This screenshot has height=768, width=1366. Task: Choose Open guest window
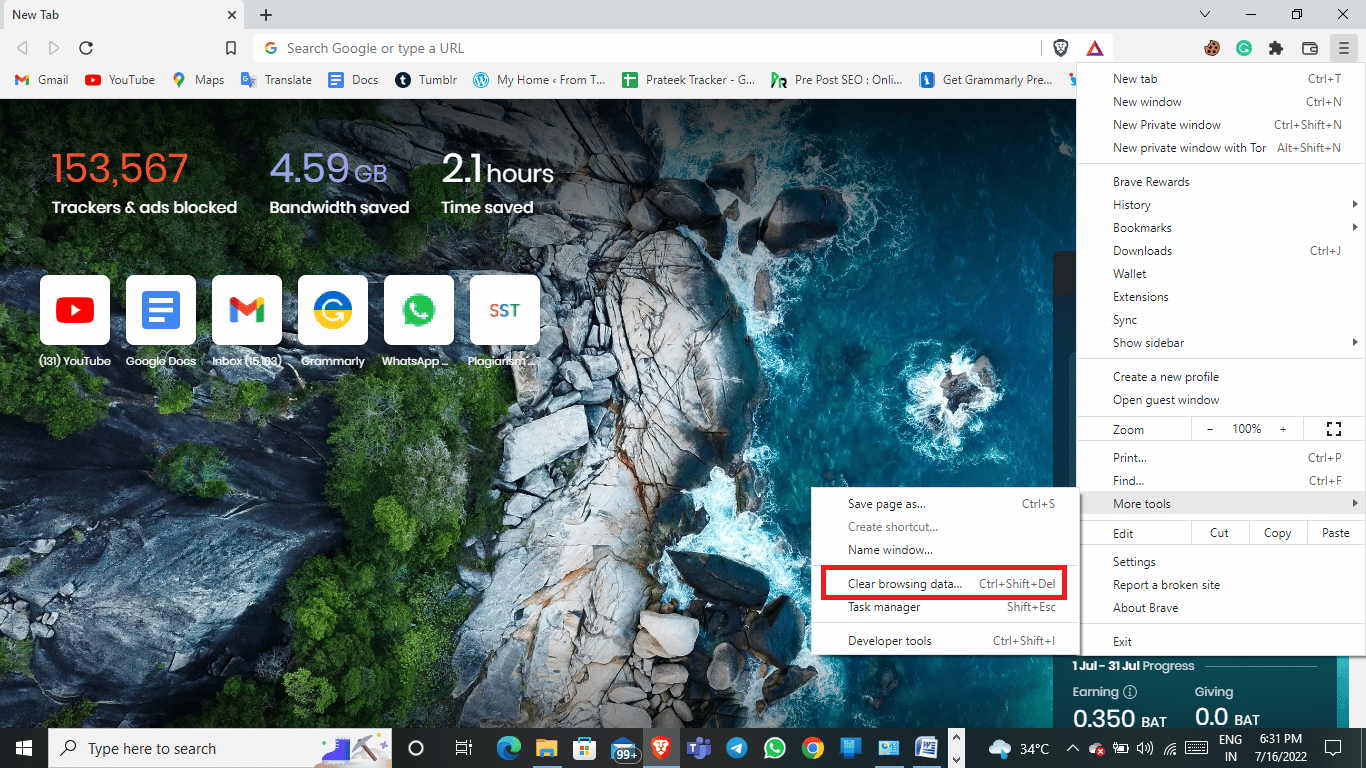pos(1221,400)
